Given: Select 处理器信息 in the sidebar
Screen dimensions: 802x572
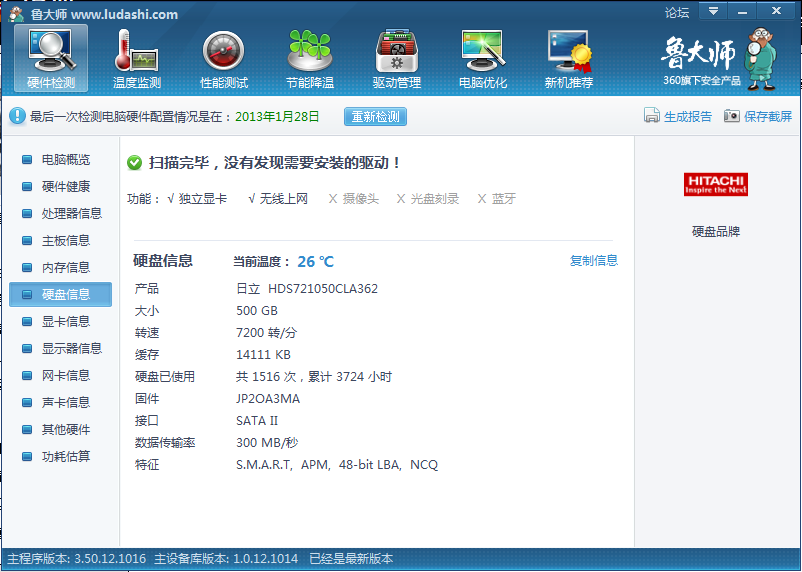Looking at the screenshot, I should click(60, 213).
